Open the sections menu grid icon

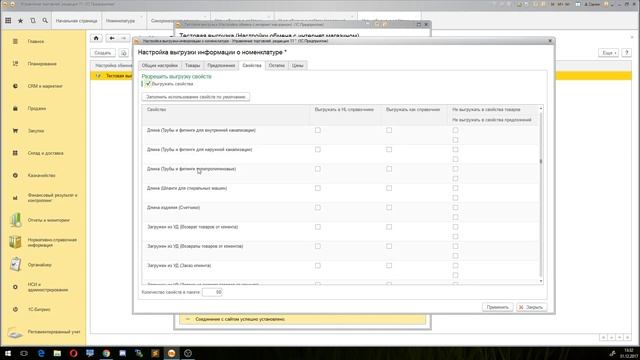coord(8,20)
